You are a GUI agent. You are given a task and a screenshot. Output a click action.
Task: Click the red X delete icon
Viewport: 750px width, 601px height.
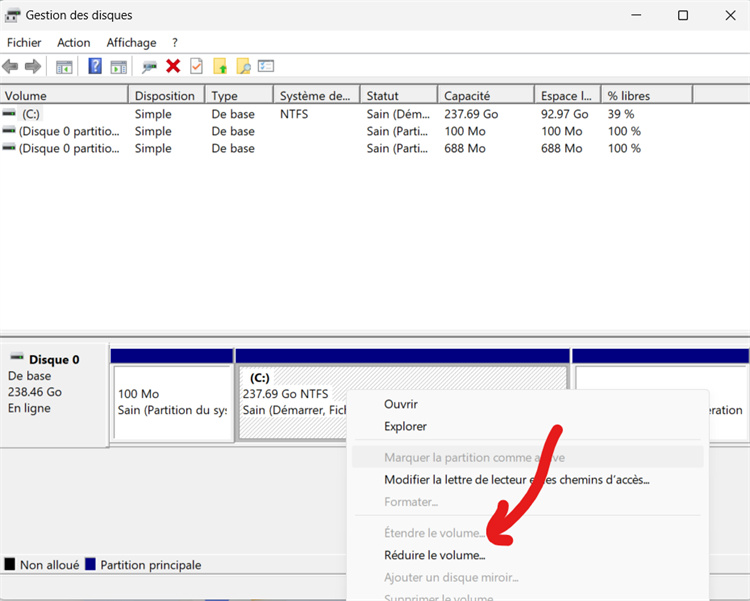173,66
